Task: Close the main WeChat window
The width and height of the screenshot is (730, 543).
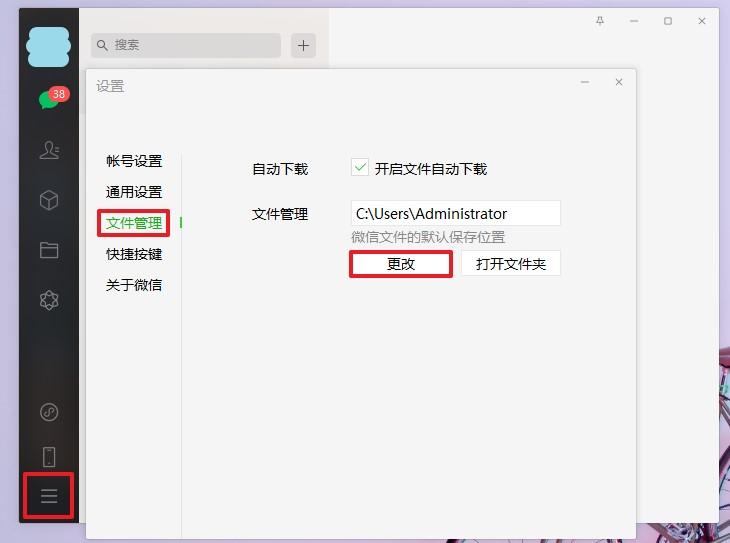Action: pos(702,21)
